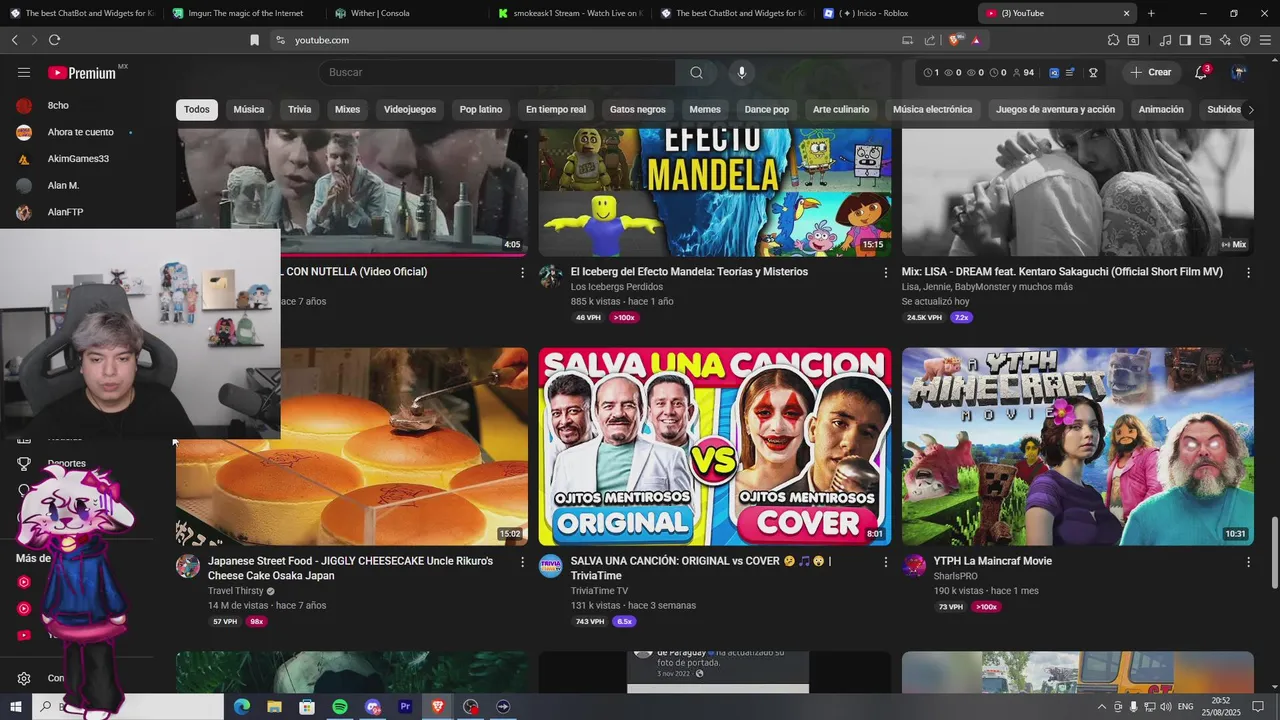Open the Windows Start menu
The image size is (1280, 720).
click(x=16, y=707)
